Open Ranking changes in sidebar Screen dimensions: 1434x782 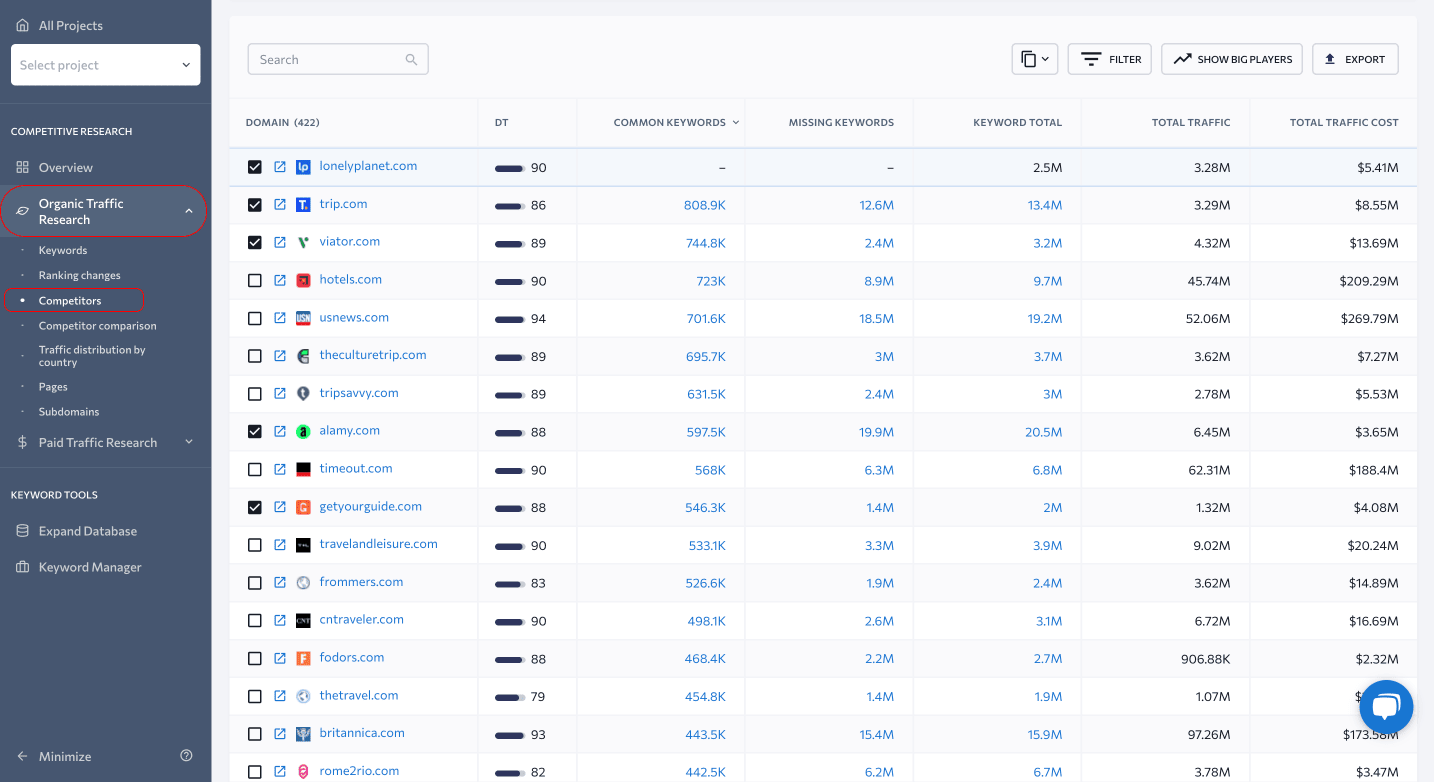(x=80, y=275)
